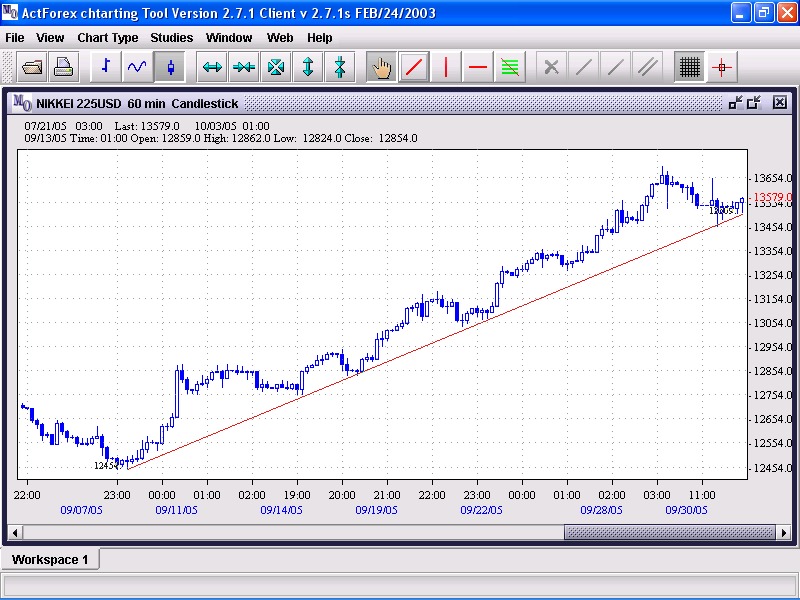The height and width of the screenshot is (600, 800).
Task: Click the fit-all zoom icon
Action: (276, 68)
